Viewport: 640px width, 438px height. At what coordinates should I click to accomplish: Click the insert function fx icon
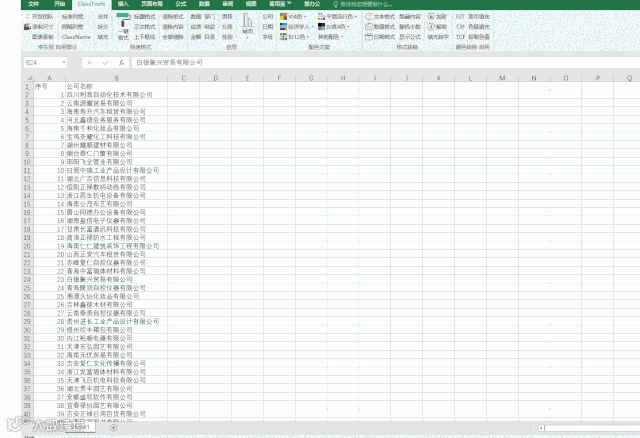point(121,62)
